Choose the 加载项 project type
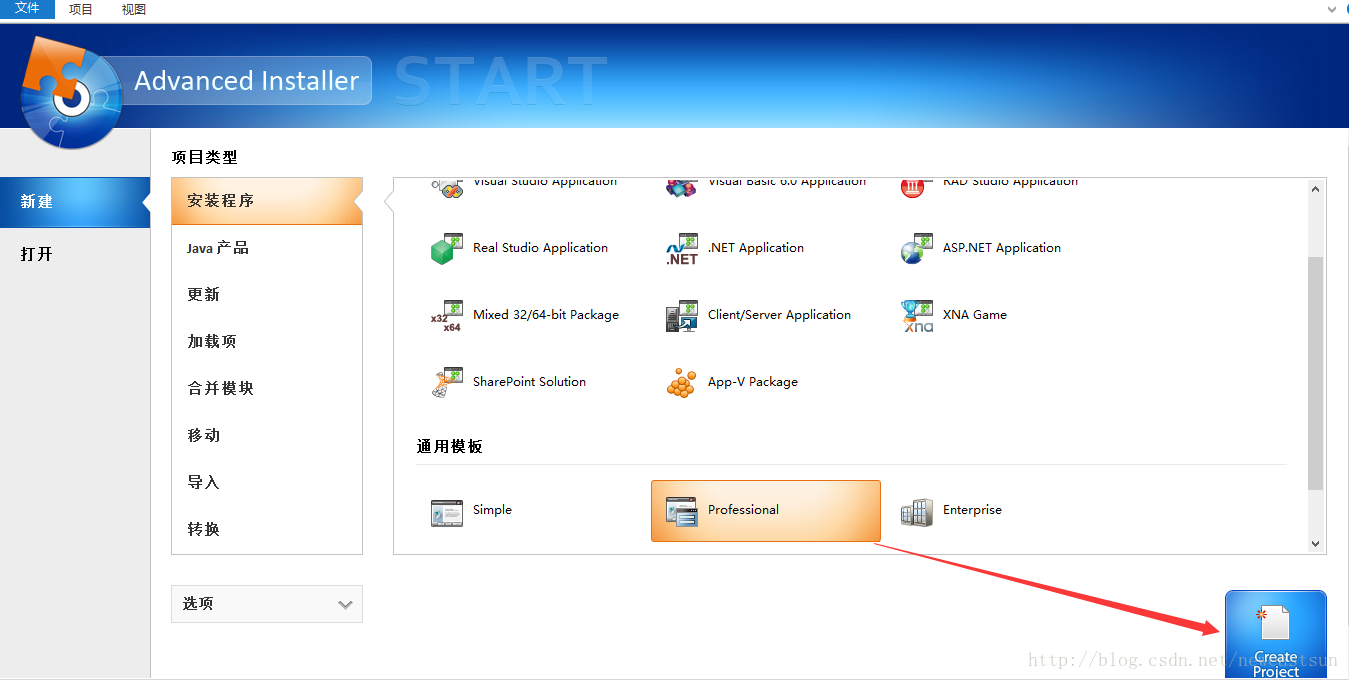The width and height of the screenshot is (1349, 680). 267,342
